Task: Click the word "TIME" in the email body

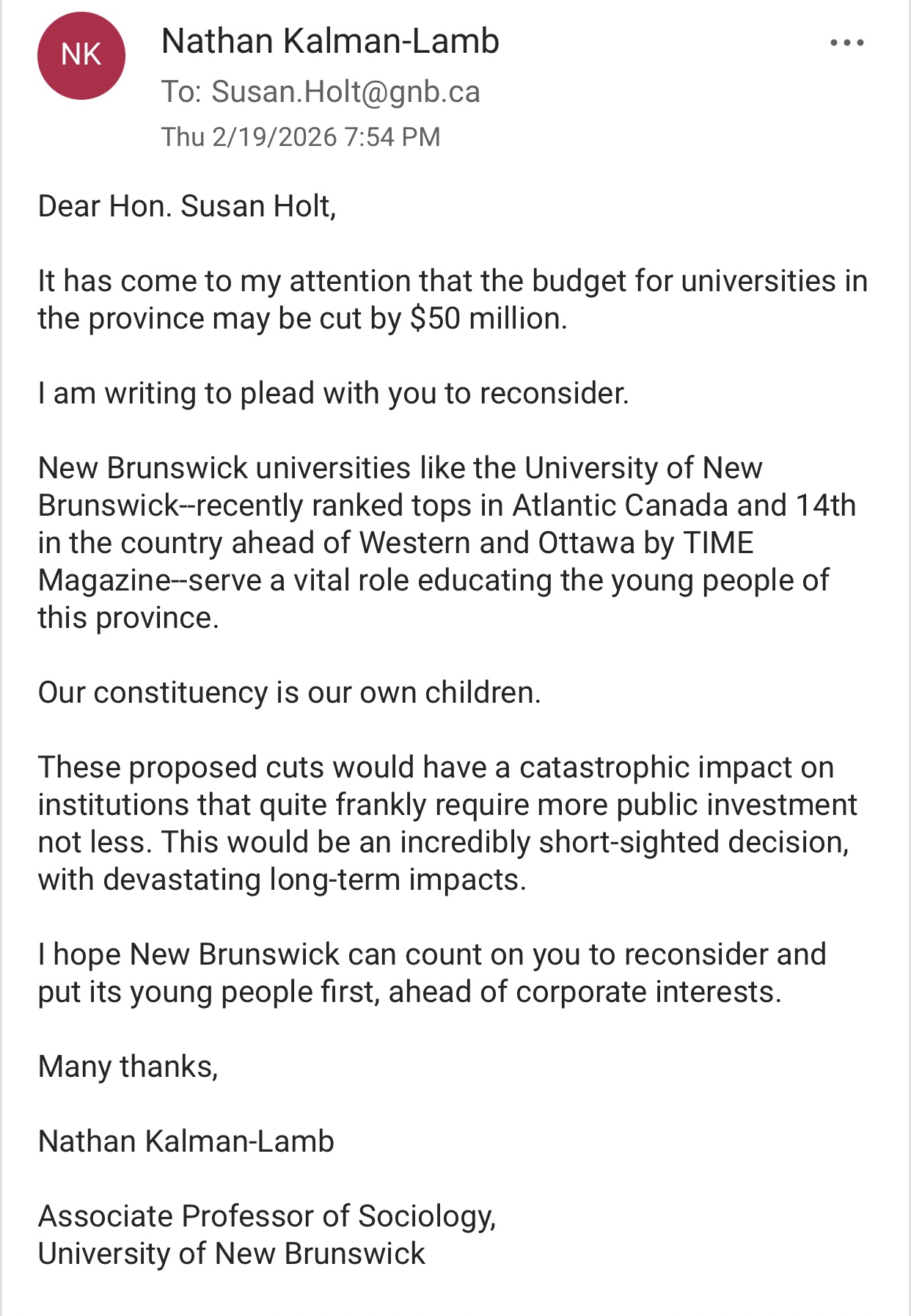Action: point(717,544)
